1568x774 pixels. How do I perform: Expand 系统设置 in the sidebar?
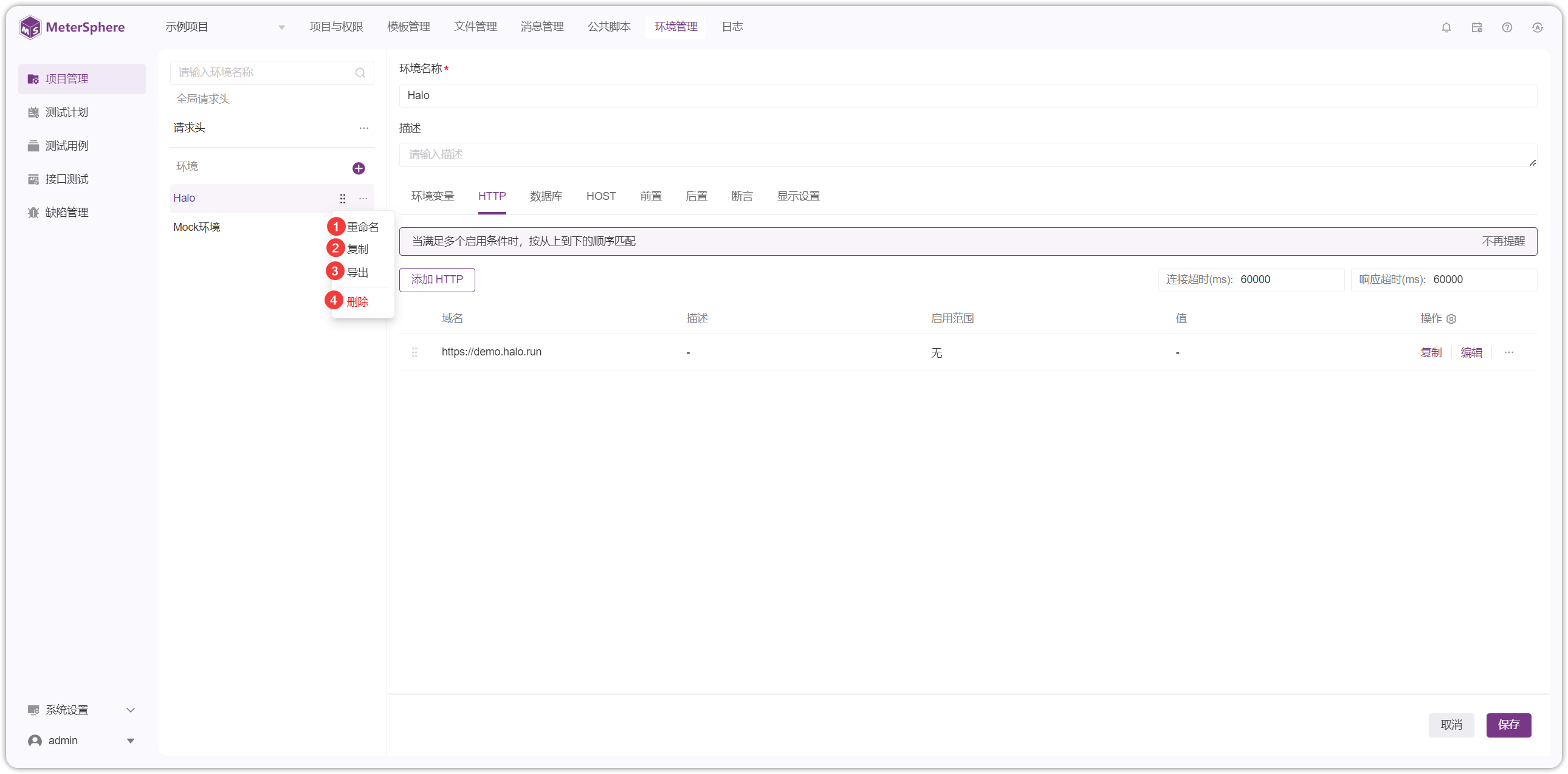coord(81,711)
